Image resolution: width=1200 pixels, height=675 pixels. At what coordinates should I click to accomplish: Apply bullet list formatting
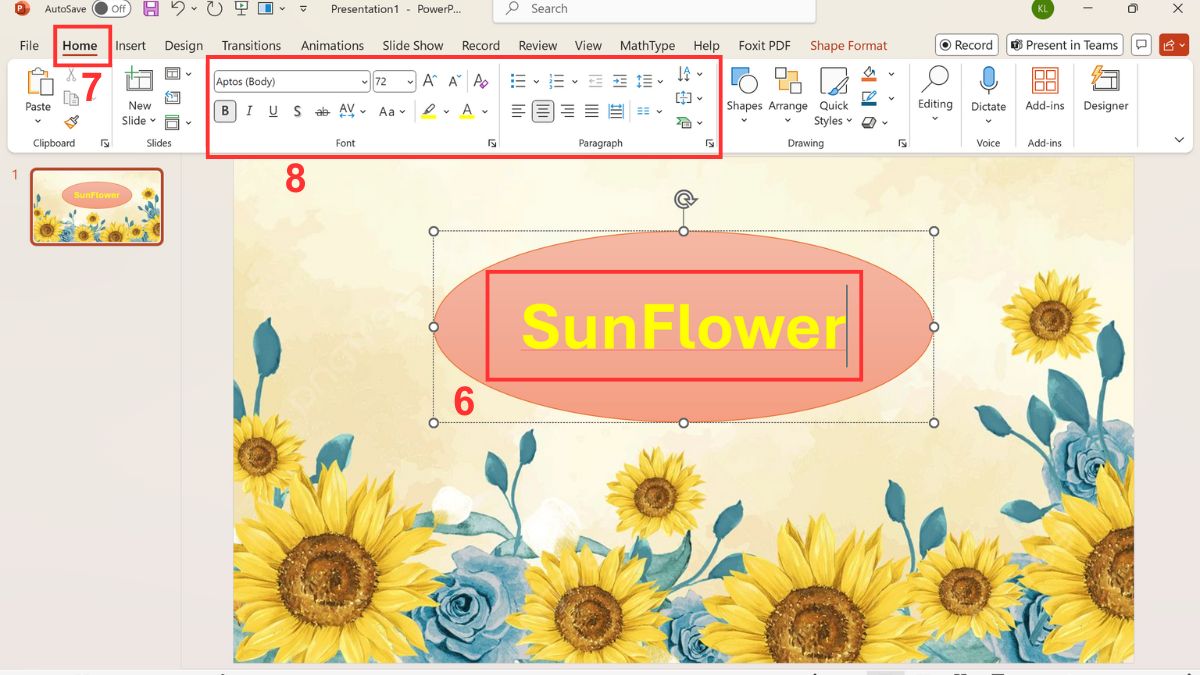518,81
